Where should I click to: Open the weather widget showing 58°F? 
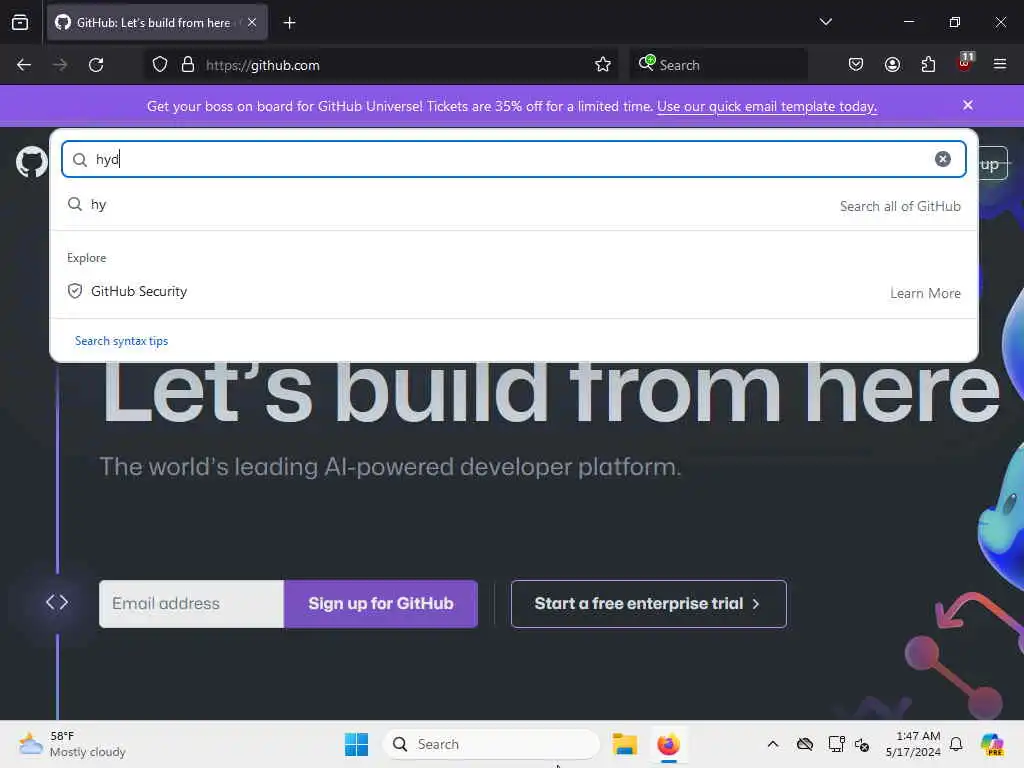[x=72, y=744]
